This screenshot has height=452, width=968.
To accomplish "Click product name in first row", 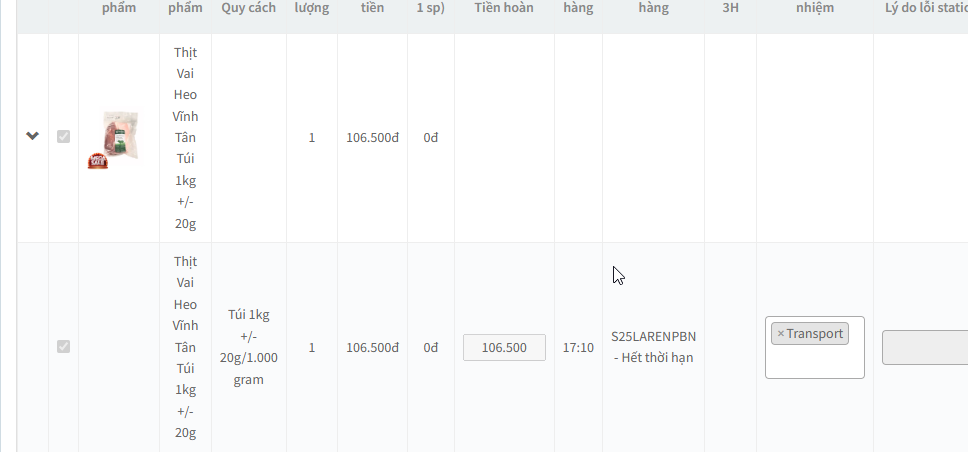I will tap(185, 137).
